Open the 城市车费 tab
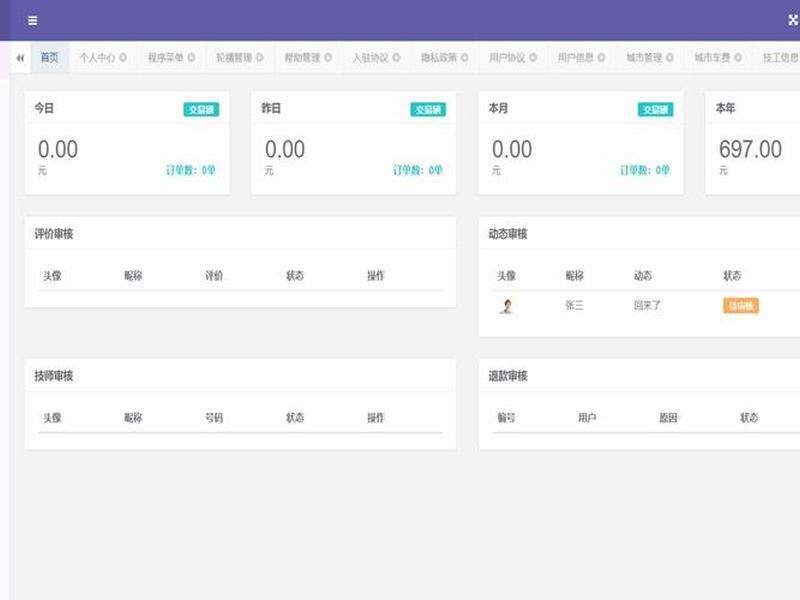 tap(712, 58)
